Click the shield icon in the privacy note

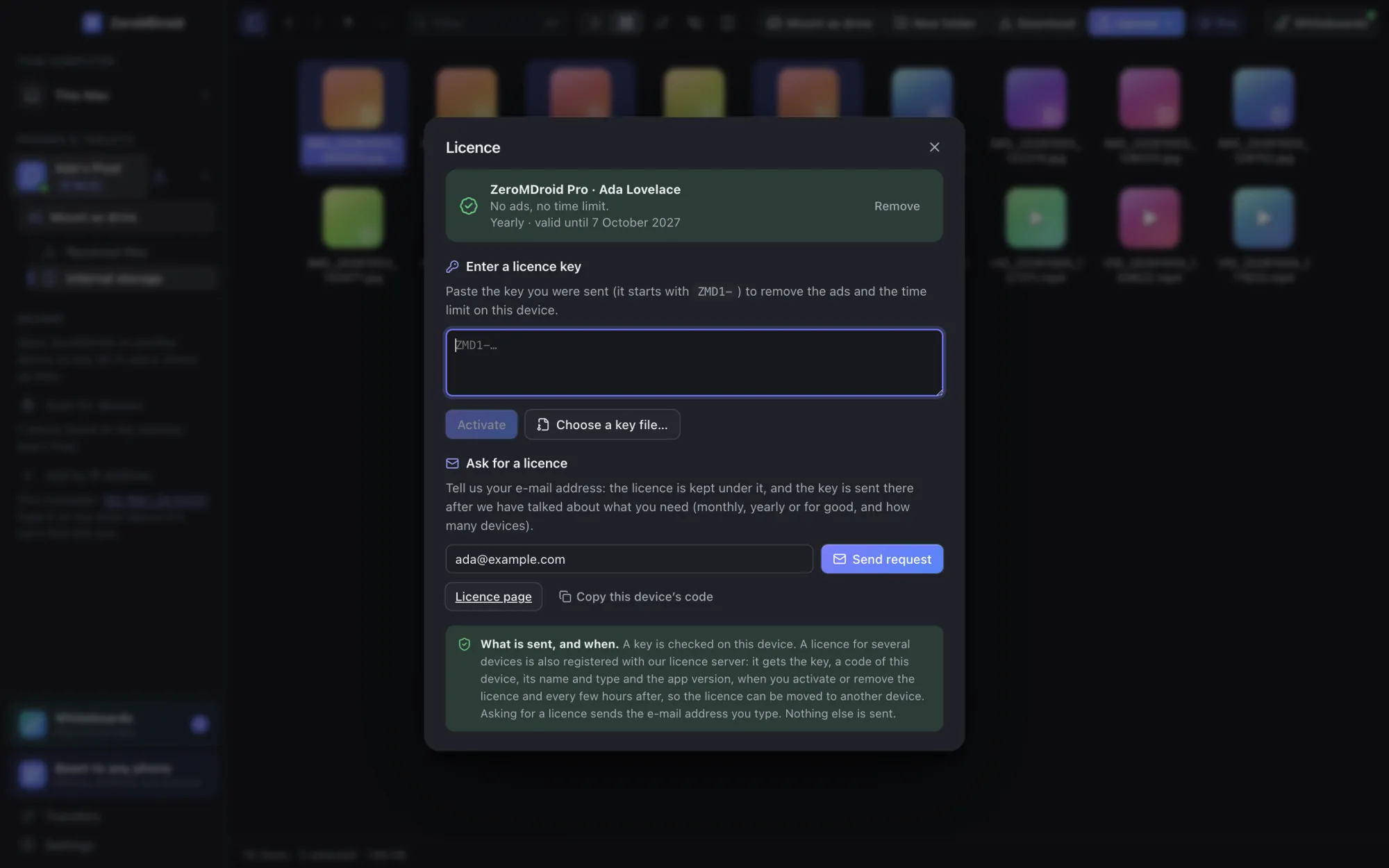[465, 644]
